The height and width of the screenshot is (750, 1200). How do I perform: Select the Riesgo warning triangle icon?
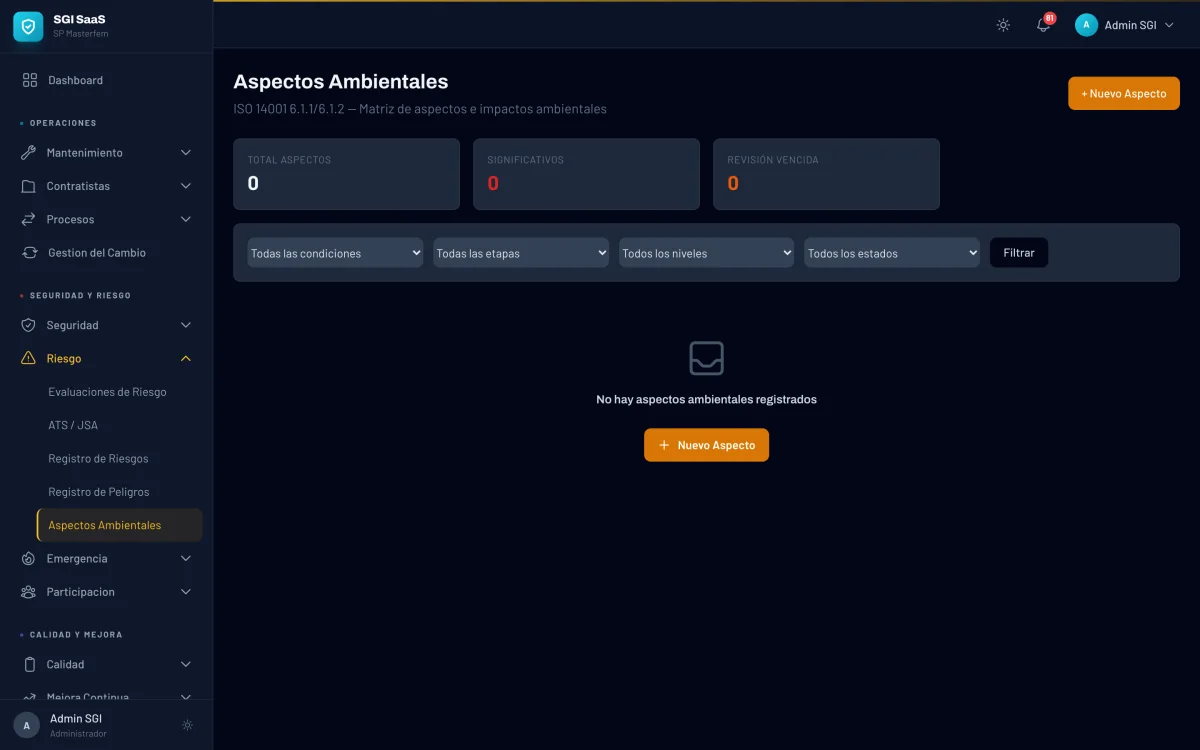[x=29, y=358]
